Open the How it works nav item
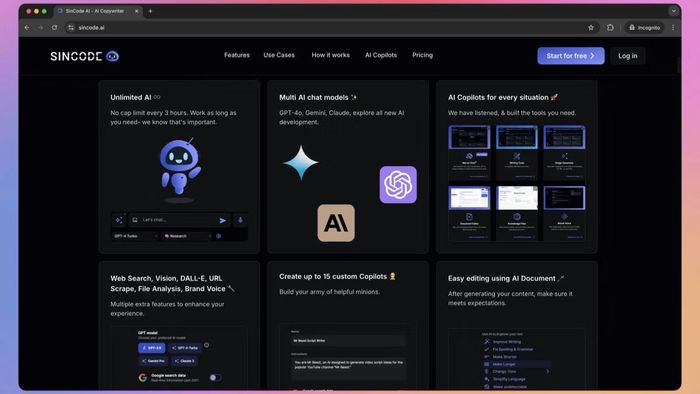The height and width of the screenshot is (394, 700). (x=331, y=55)
